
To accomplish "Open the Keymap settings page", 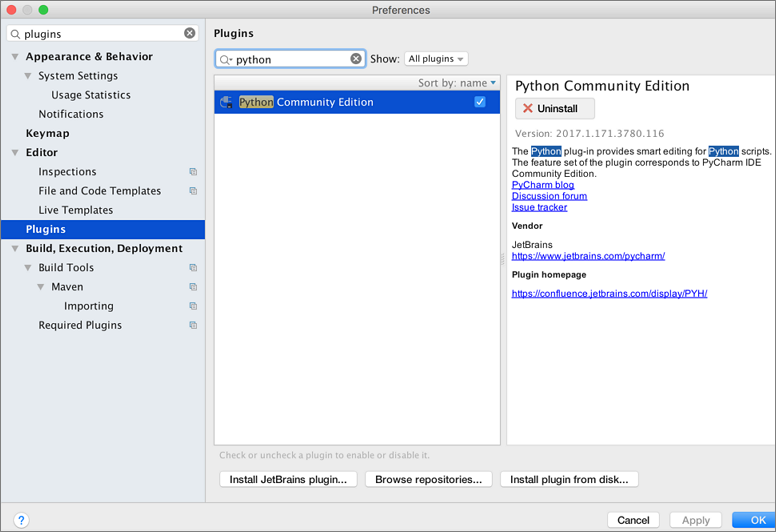I will [x=48, y=134].
